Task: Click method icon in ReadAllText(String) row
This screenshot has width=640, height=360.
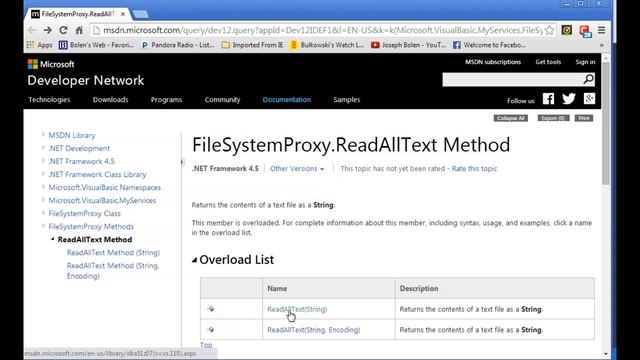Action: coord(211,309)
